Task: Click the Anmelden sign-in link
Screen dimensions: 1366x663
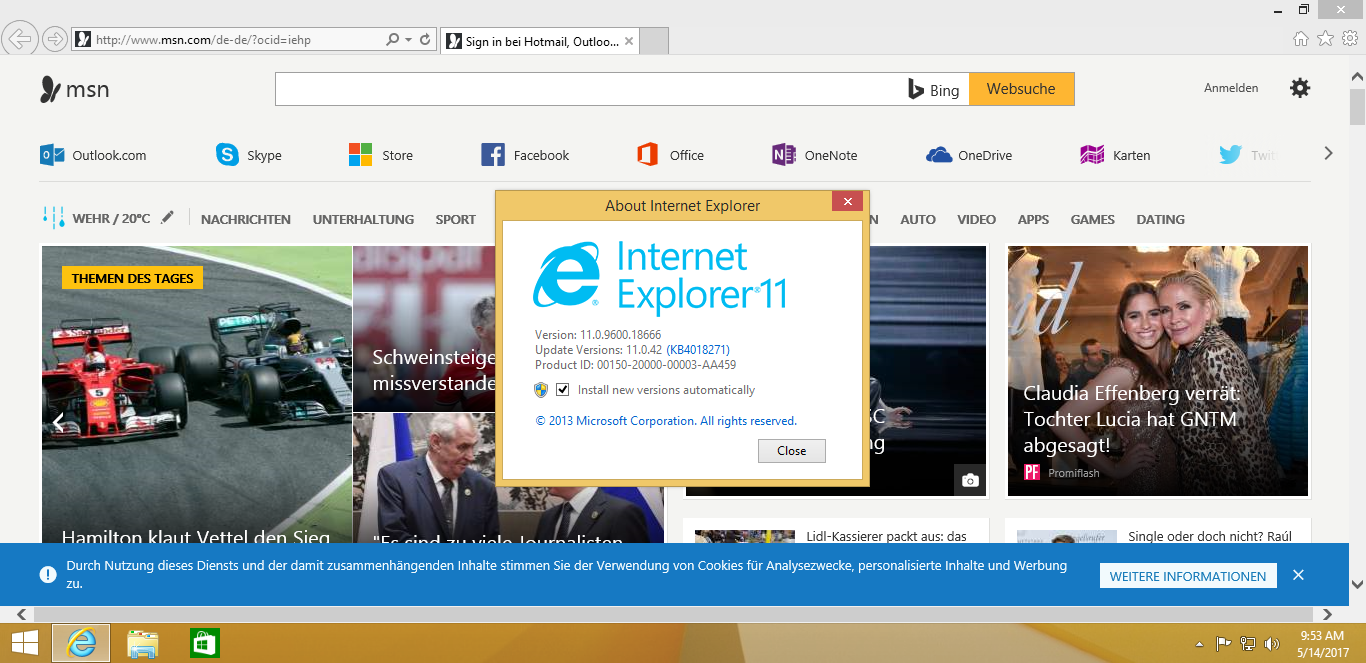Action: (x=1231, y=88)
